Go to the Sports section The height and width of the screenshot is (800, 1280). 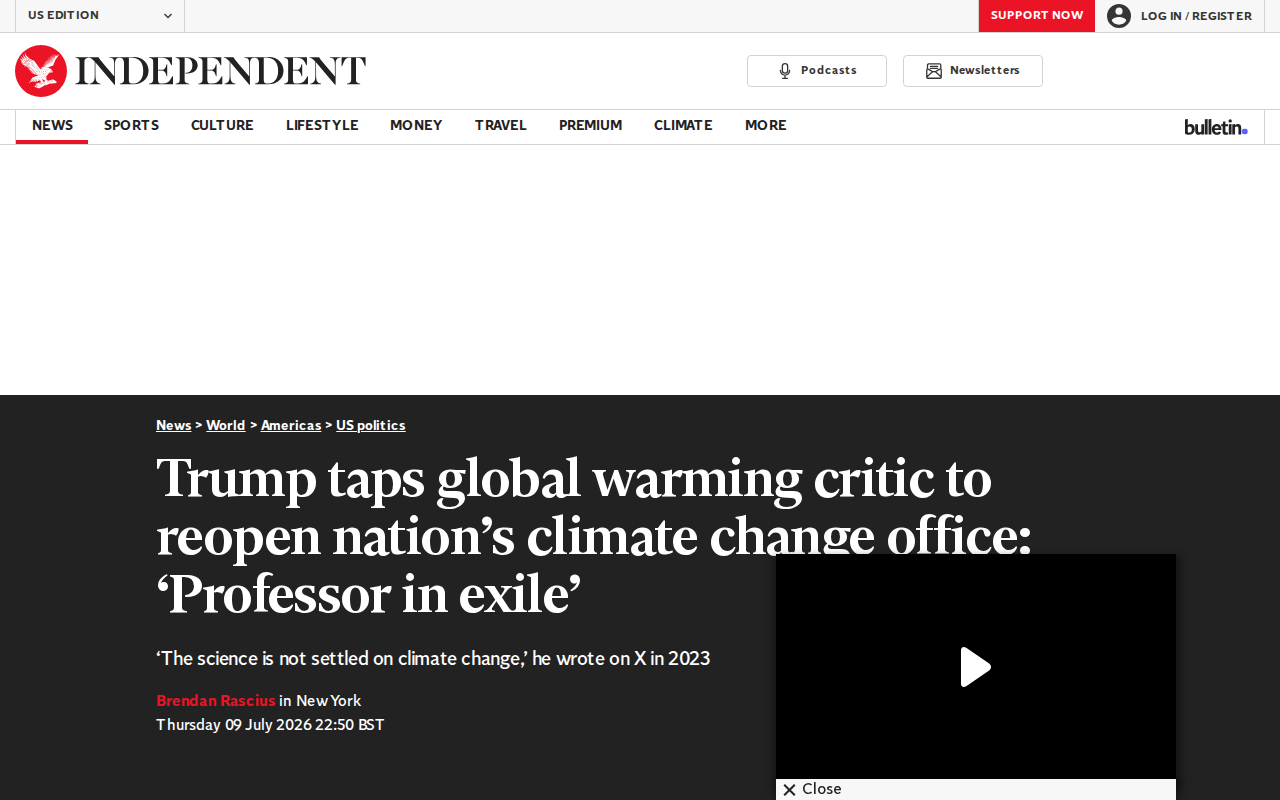[132, 126]
